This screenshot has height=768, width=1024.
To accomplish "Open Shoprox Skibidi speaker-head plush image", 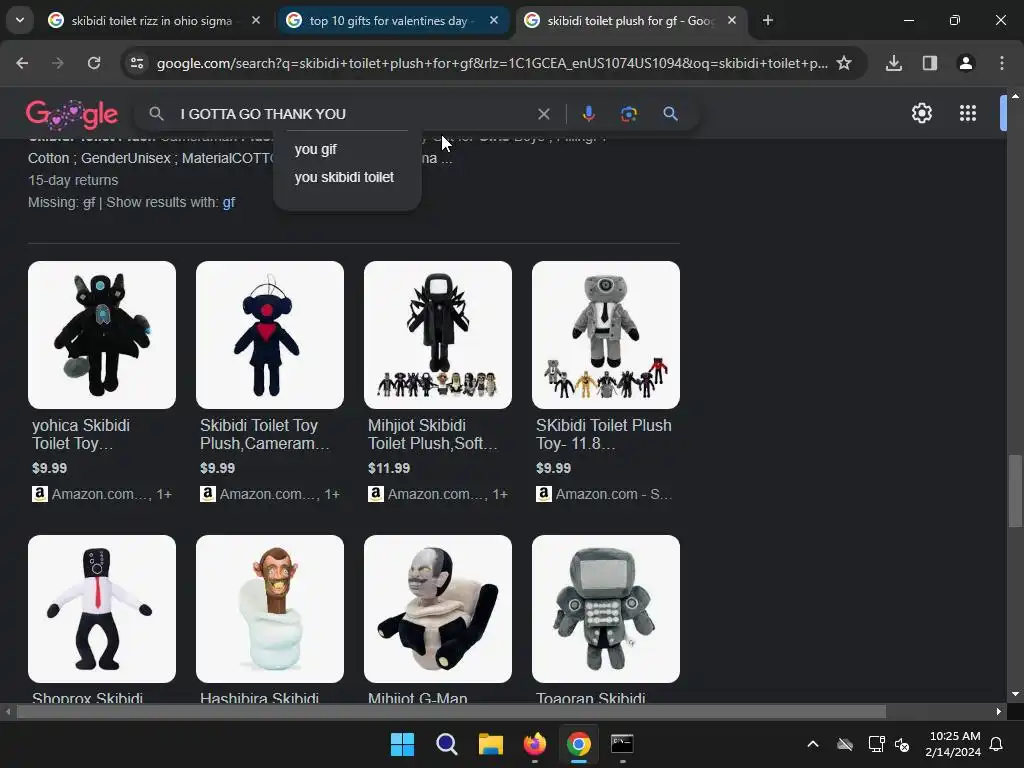I will point(102,609).
